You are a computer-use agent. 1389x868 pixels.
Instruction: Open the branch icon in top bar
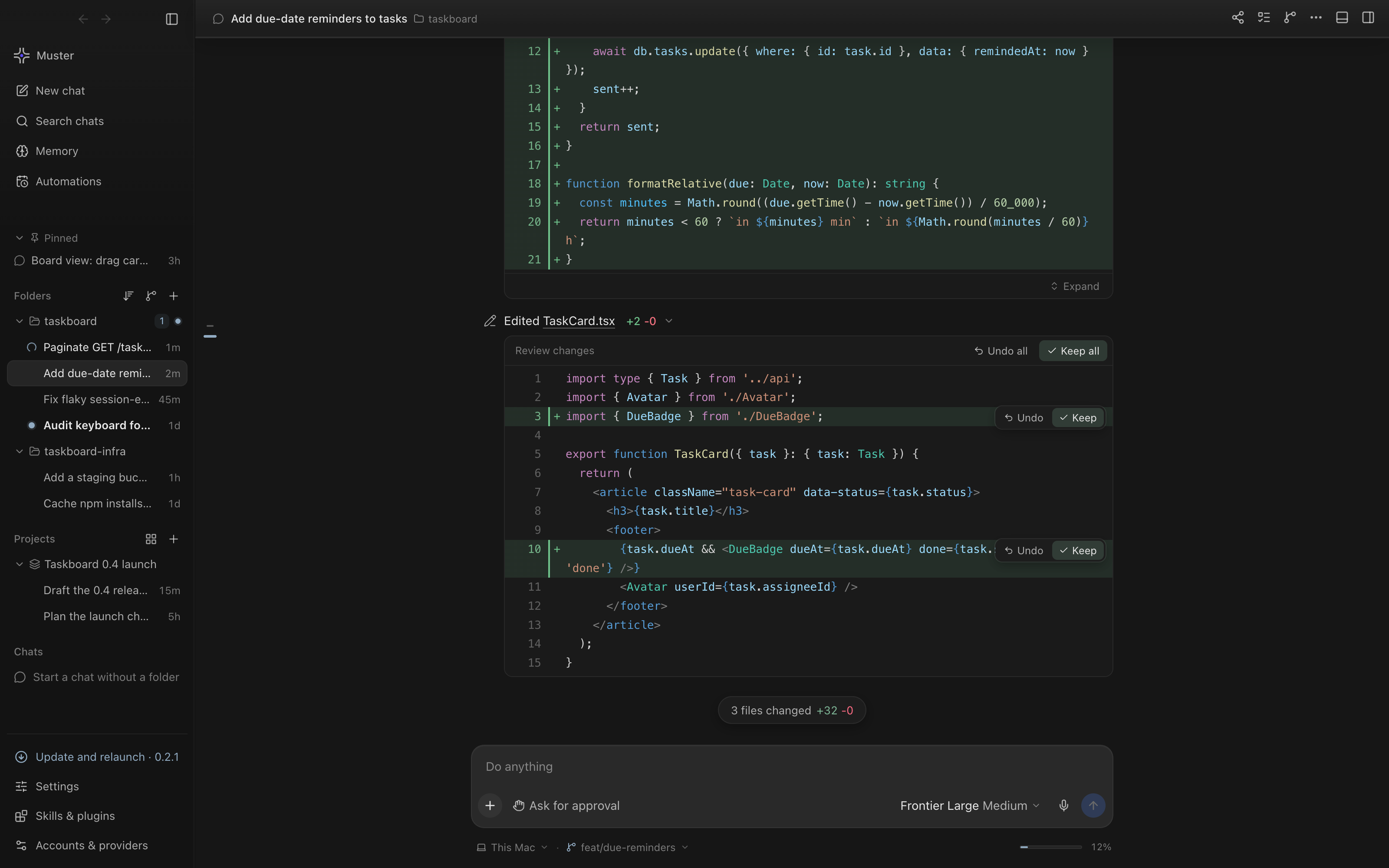(1290, 18)
